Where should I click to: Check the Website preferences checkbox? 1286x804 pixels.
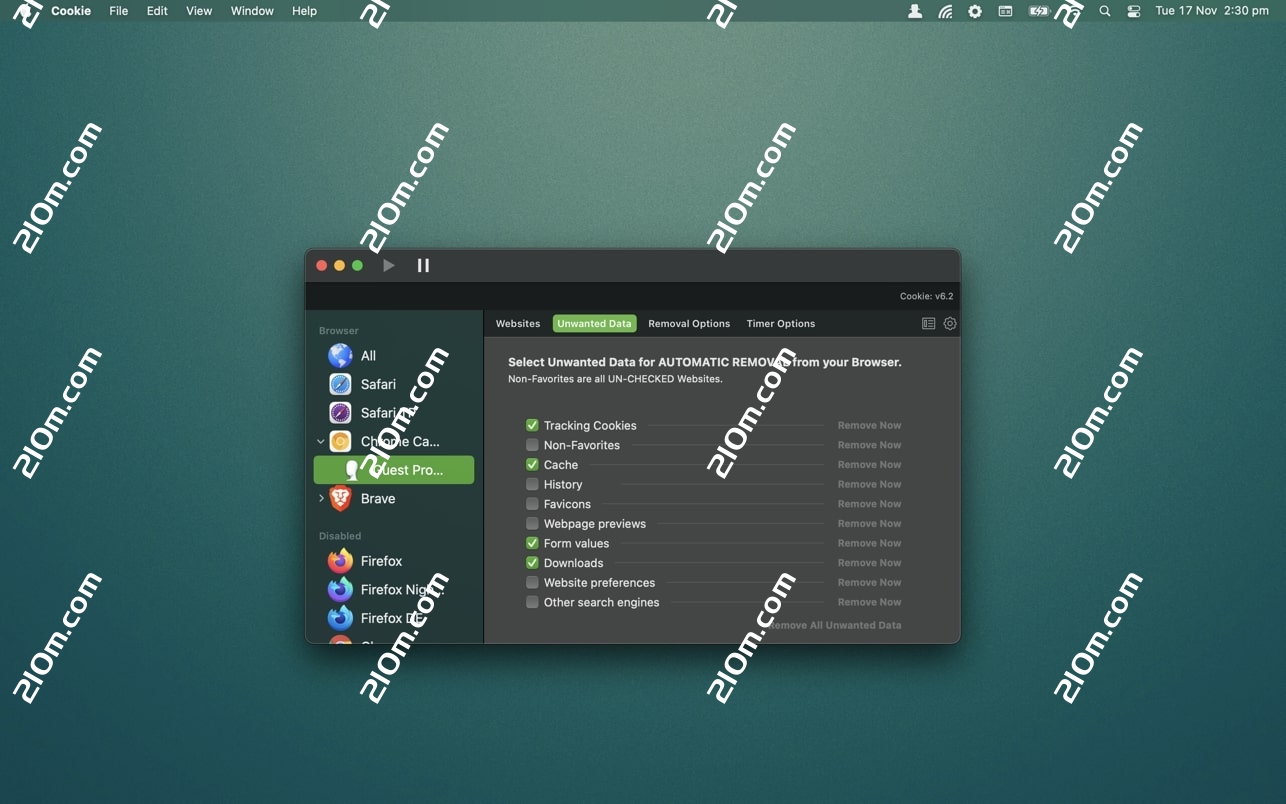[532, 583]
